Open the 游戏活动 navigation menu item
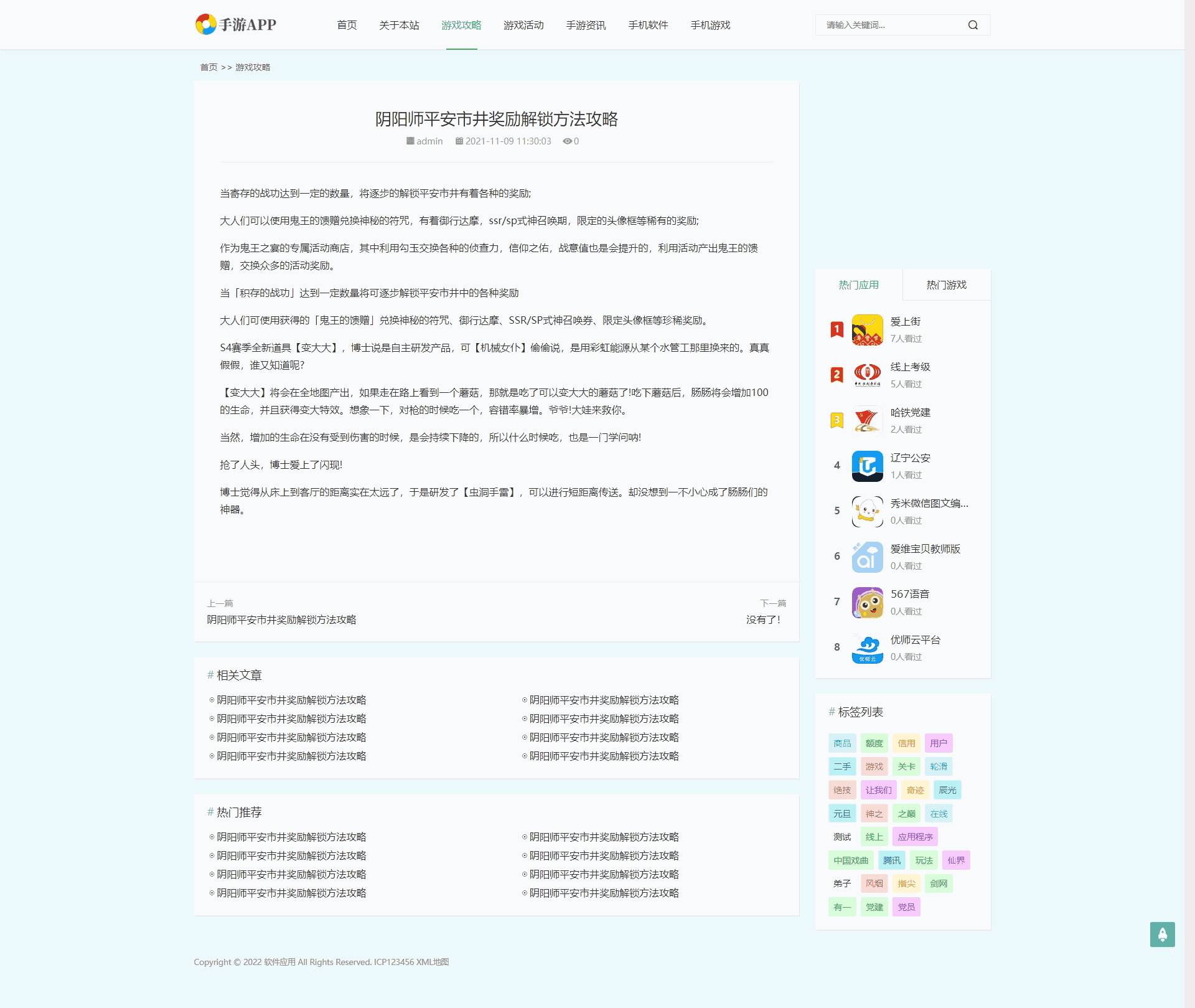 tap(523, 26)
